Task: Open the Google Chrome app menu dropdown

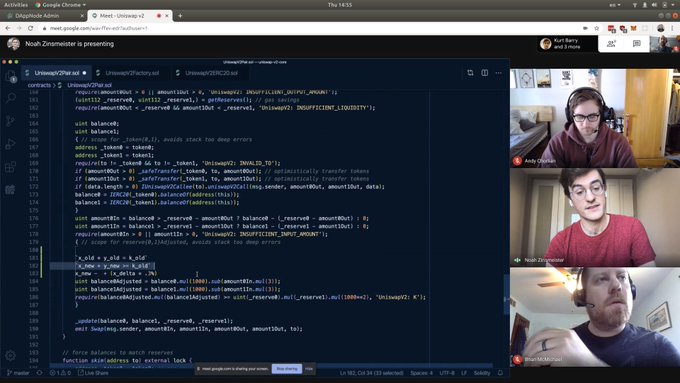Action: [x=60, y=5]
